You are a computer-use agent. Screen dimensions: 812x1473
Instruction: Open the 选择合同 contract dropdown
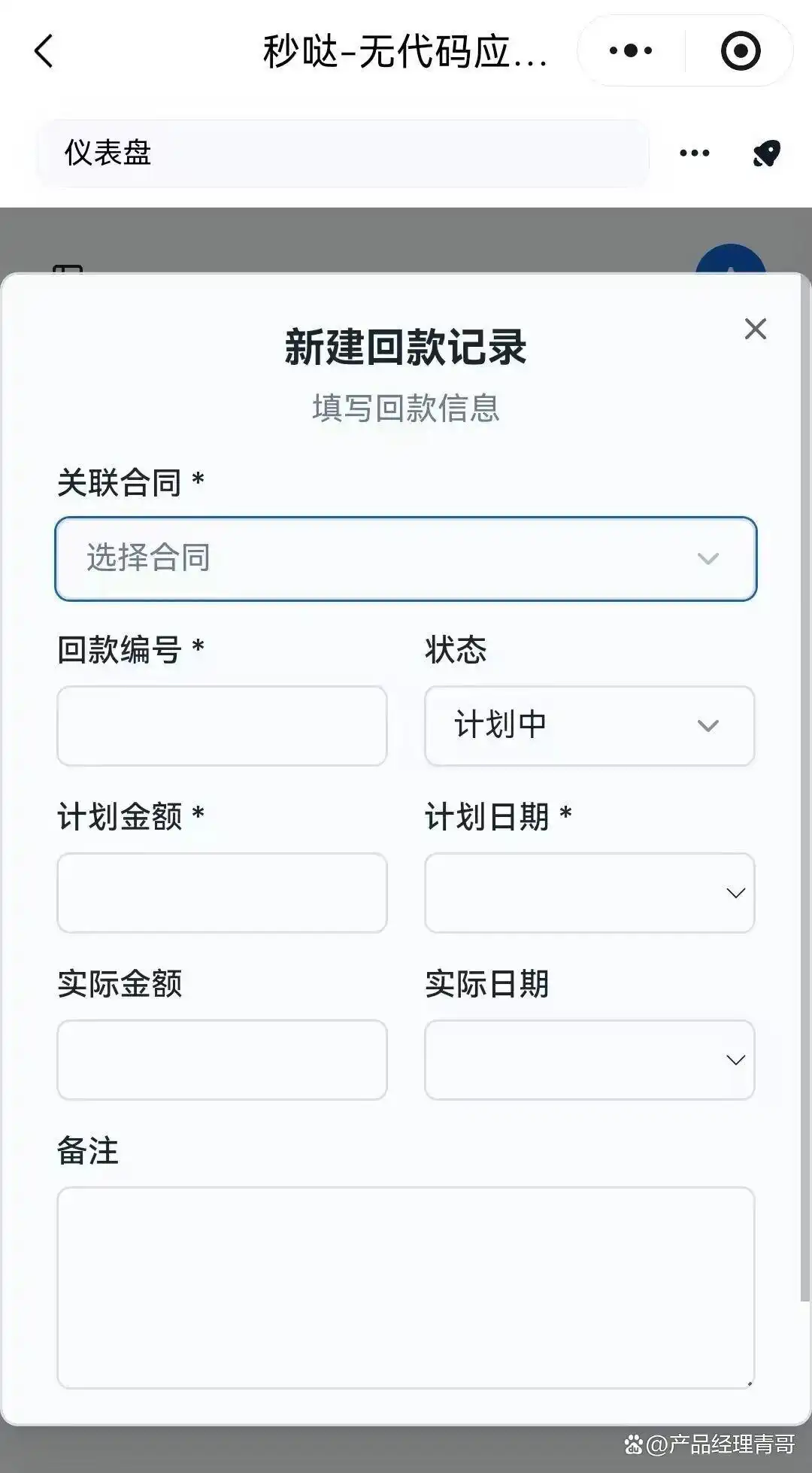point(406,559)
